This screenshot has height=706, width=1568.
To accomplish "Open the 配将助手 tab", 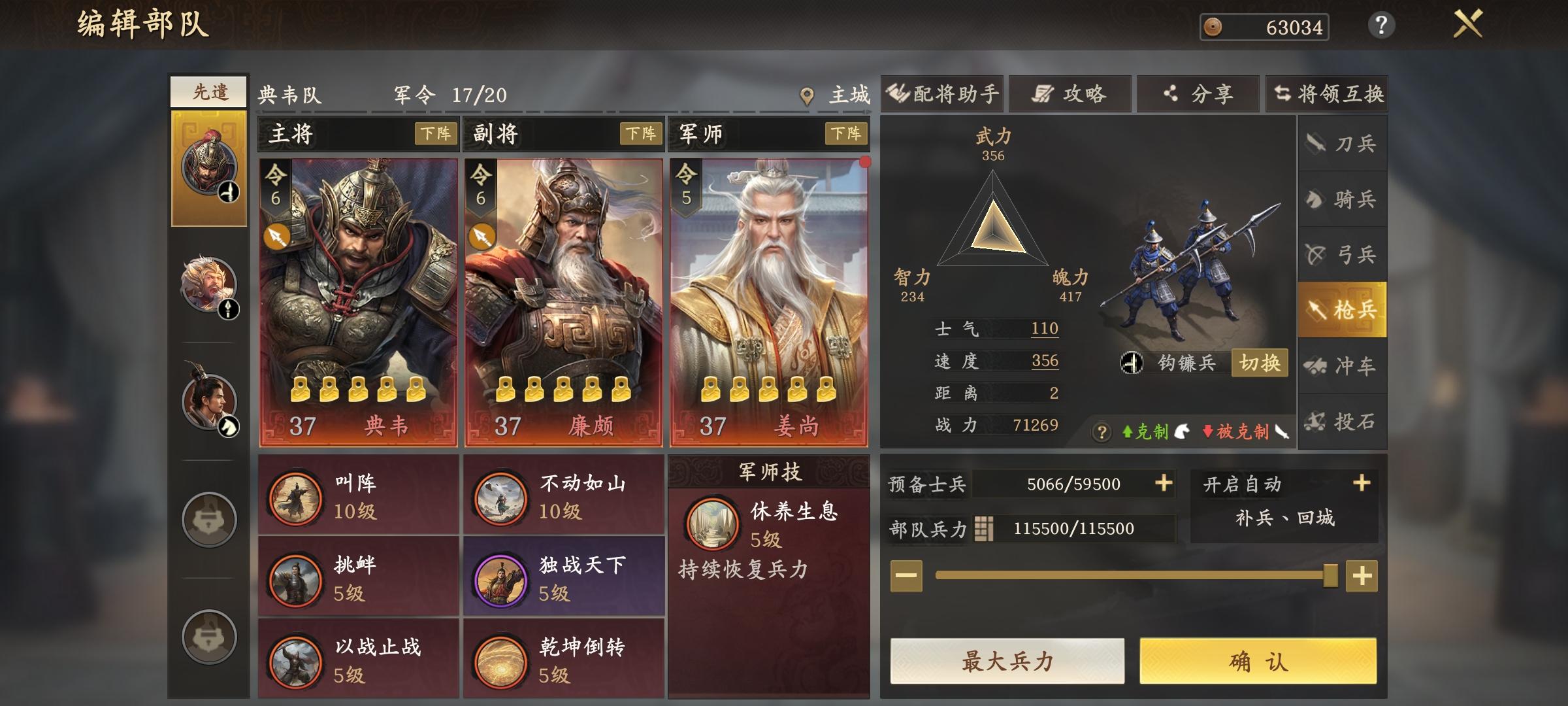I will (942, 94).
